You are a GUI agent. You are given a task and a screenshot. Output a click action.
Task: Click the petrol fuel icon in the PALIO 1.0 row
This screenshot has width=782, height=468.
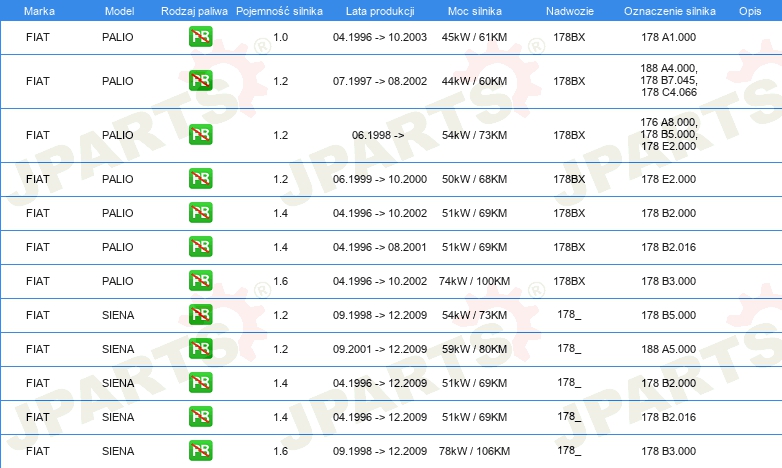pyautogui.click(x=200, y=36)
